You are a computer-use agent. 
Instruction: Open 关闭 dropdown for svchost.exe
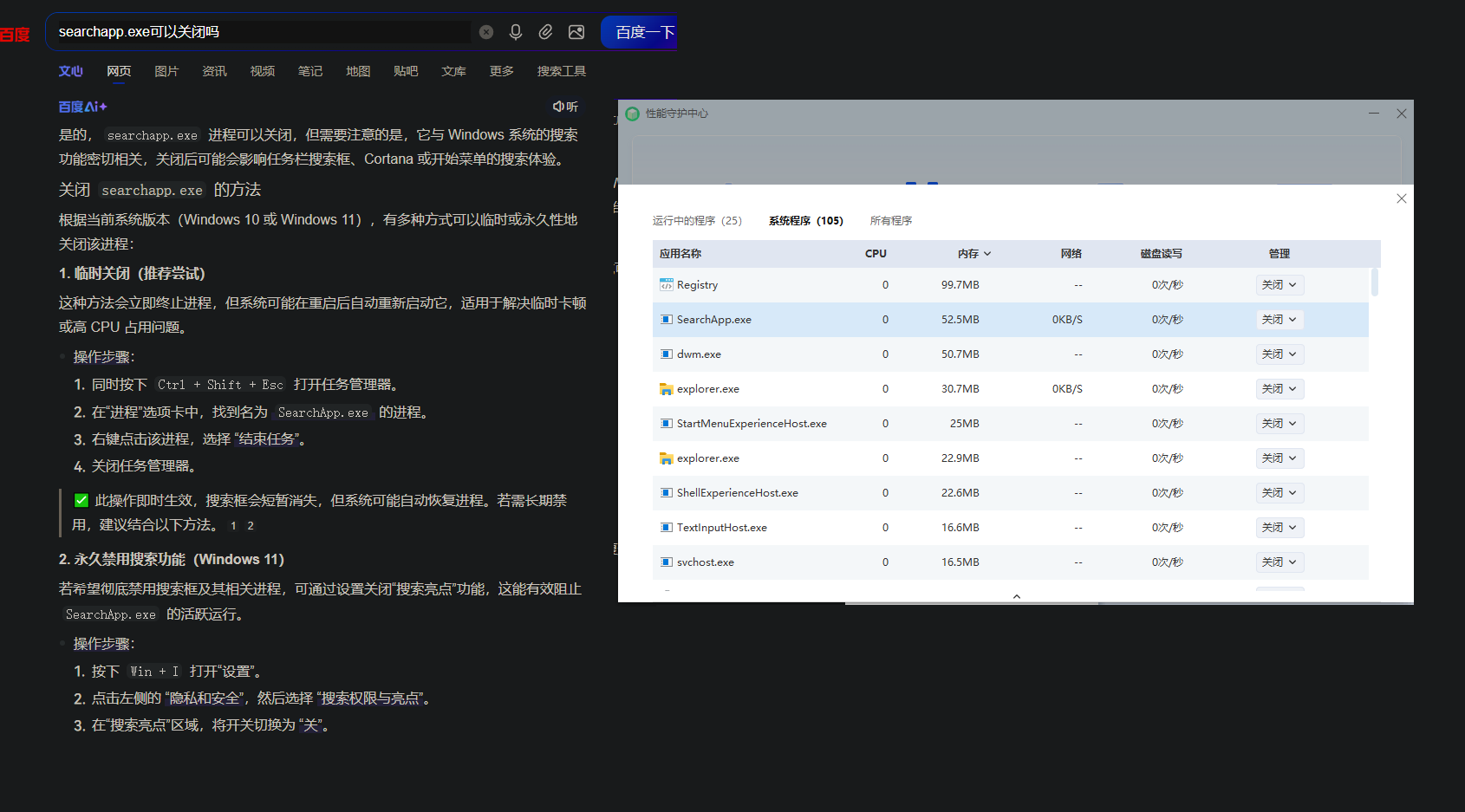pos(1279,562)
